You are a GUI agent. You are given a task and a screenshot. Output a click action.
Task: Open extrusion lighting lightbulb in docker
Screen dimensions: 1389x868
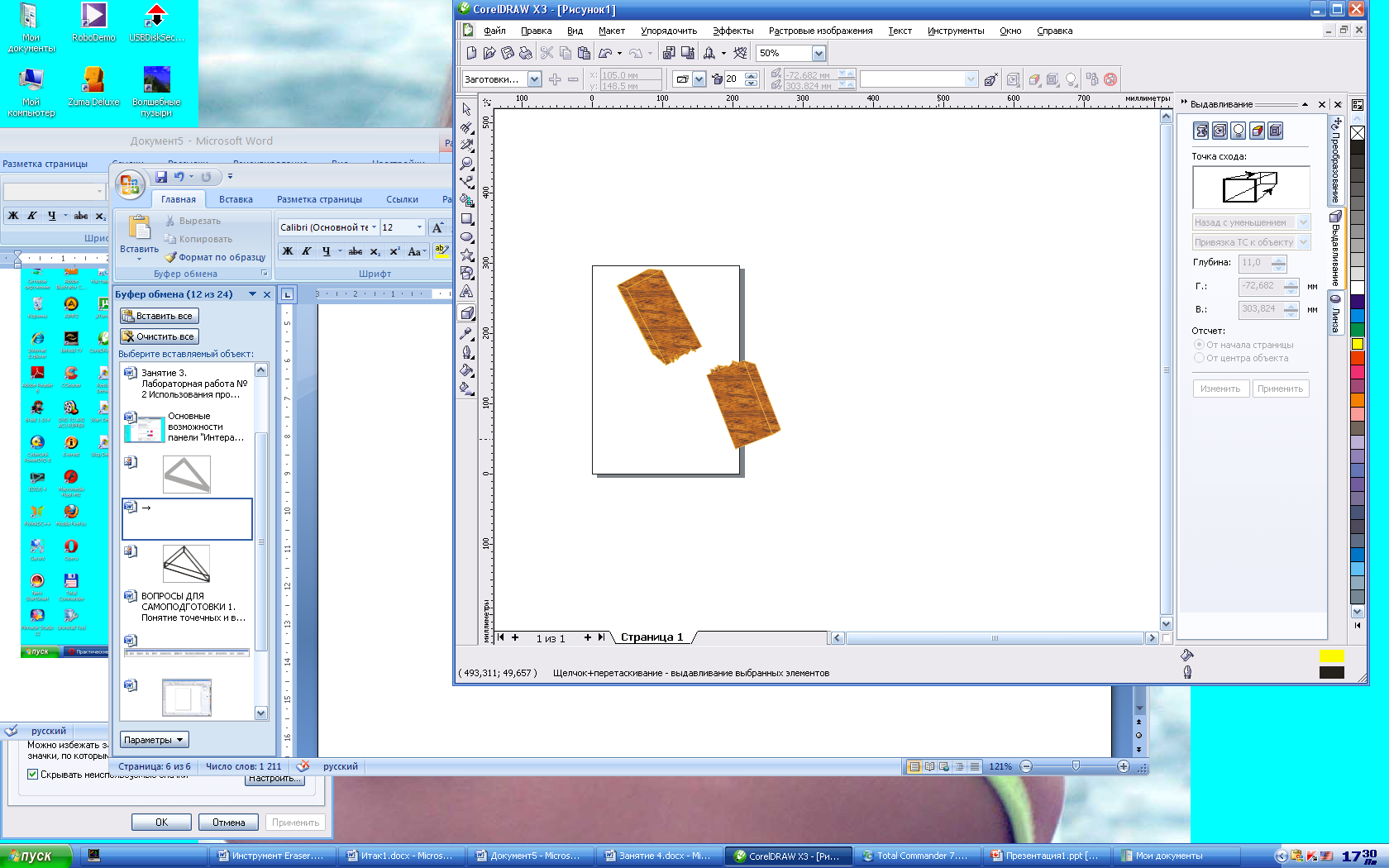pyautogui.click(x=1239, y=131)
